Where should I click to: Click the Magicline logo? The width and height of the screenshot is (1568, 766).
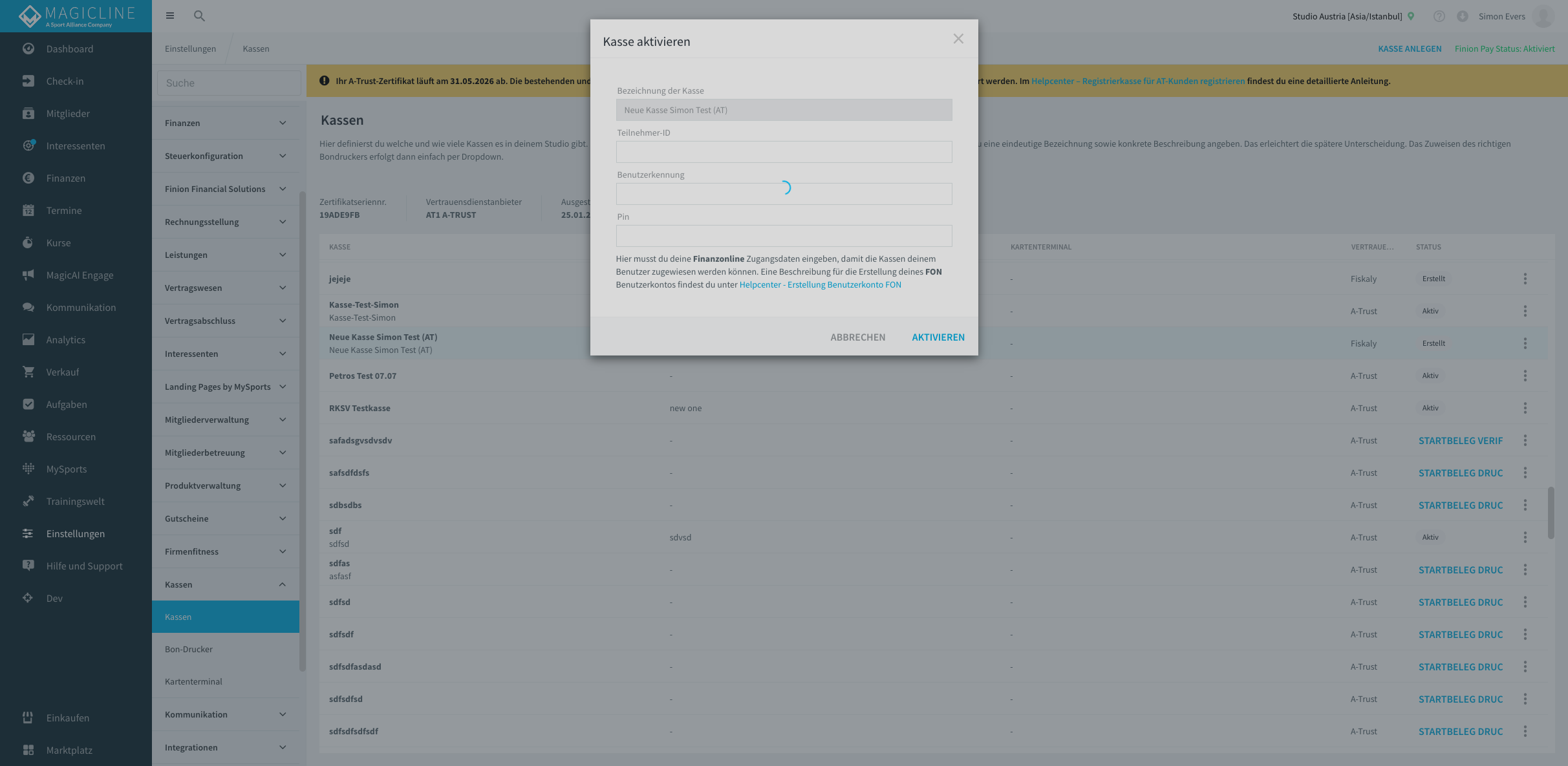point(76,16)
